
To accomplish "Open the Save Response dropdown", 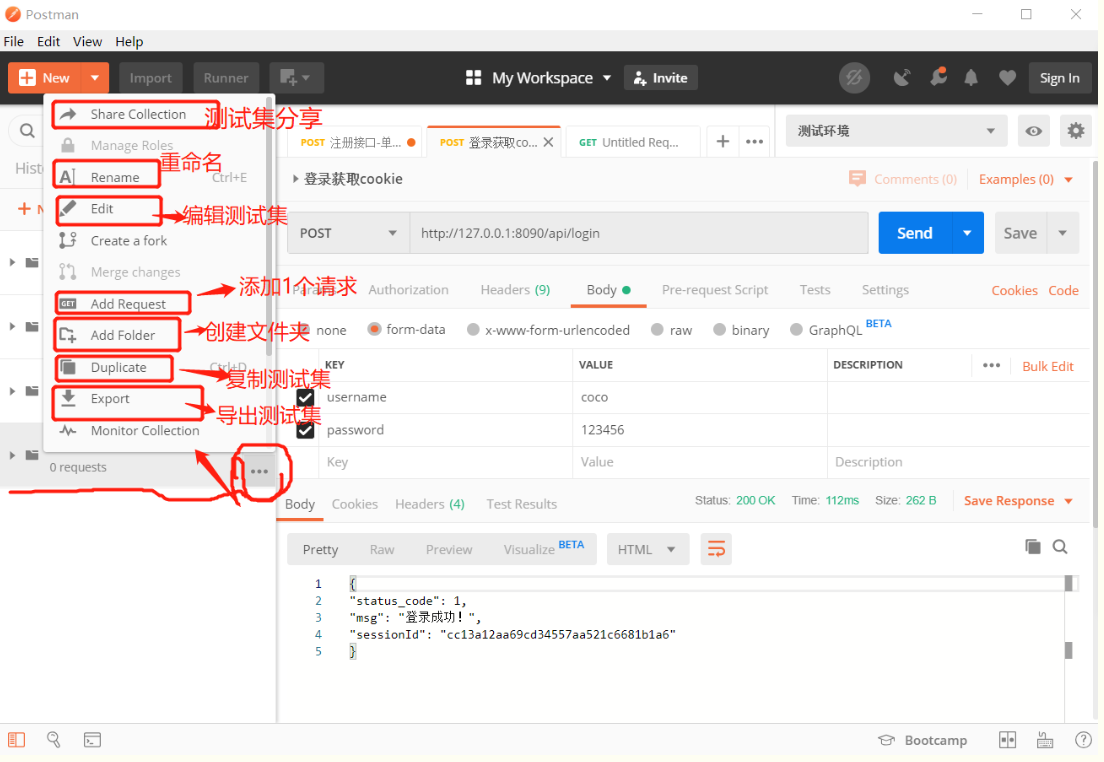I will [x=1018, y=501].
